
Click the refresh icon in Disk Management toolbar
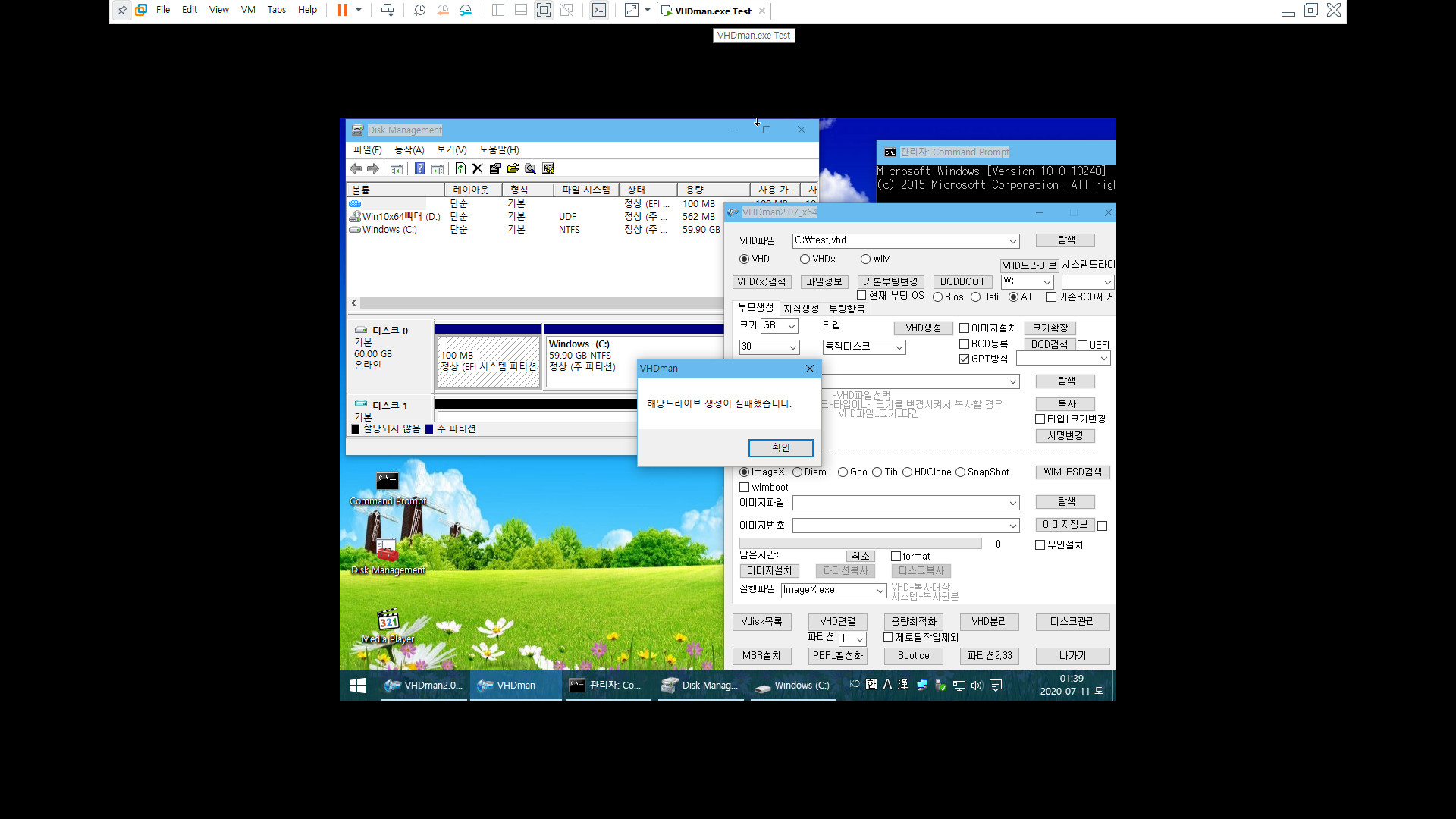[x=460, y=168]
